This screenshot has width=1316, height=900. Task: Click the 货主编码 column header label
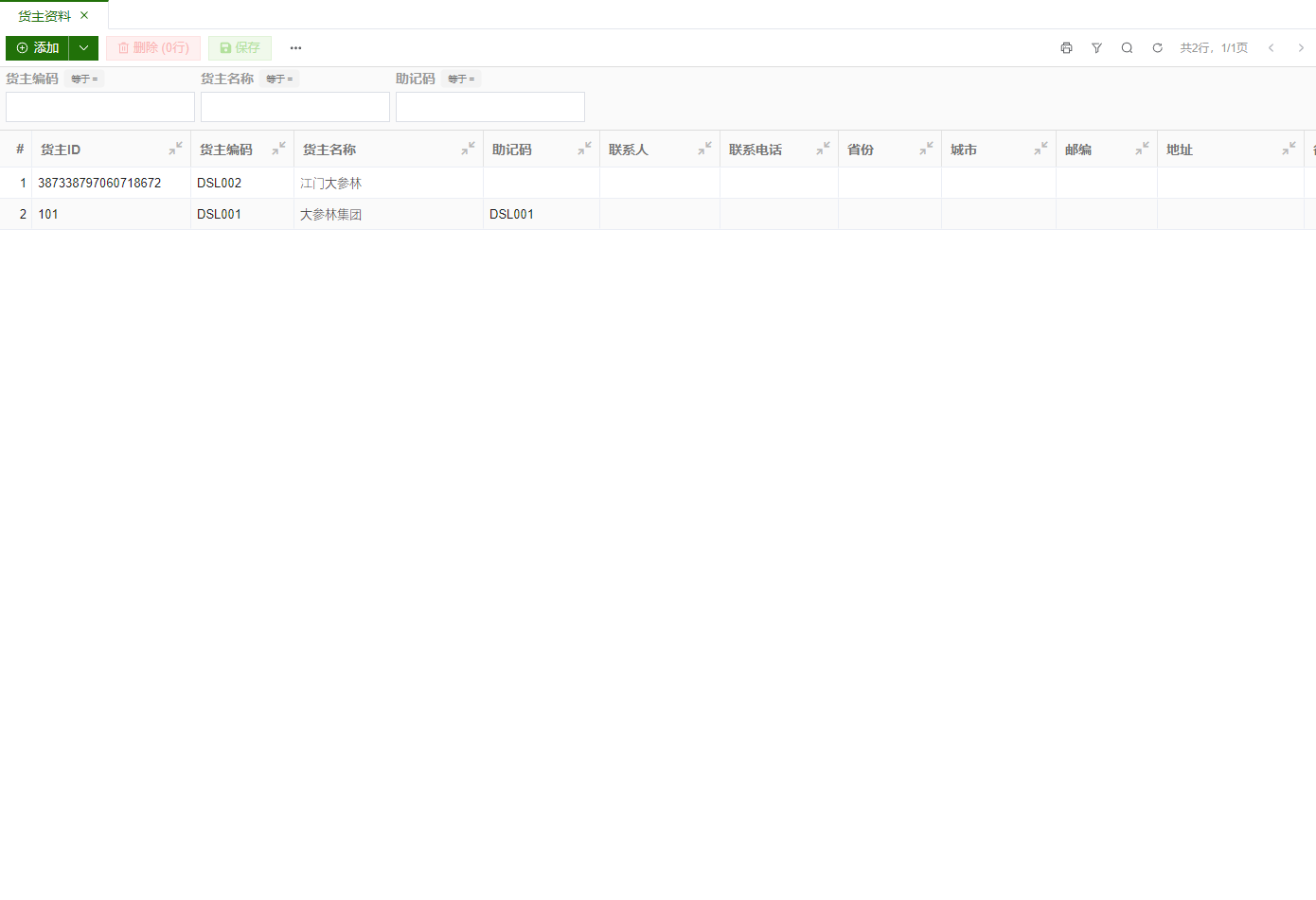pyautogui.click(x=226, y=150)
